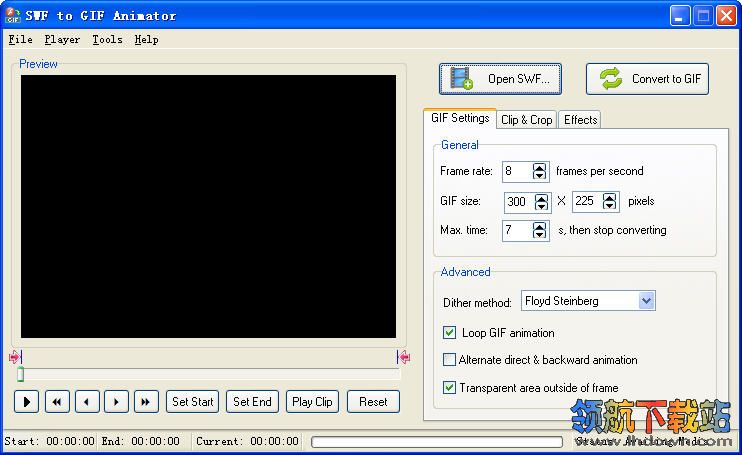Click the clip start marker icon
742x455 pixels.
[x=16, y=357]
